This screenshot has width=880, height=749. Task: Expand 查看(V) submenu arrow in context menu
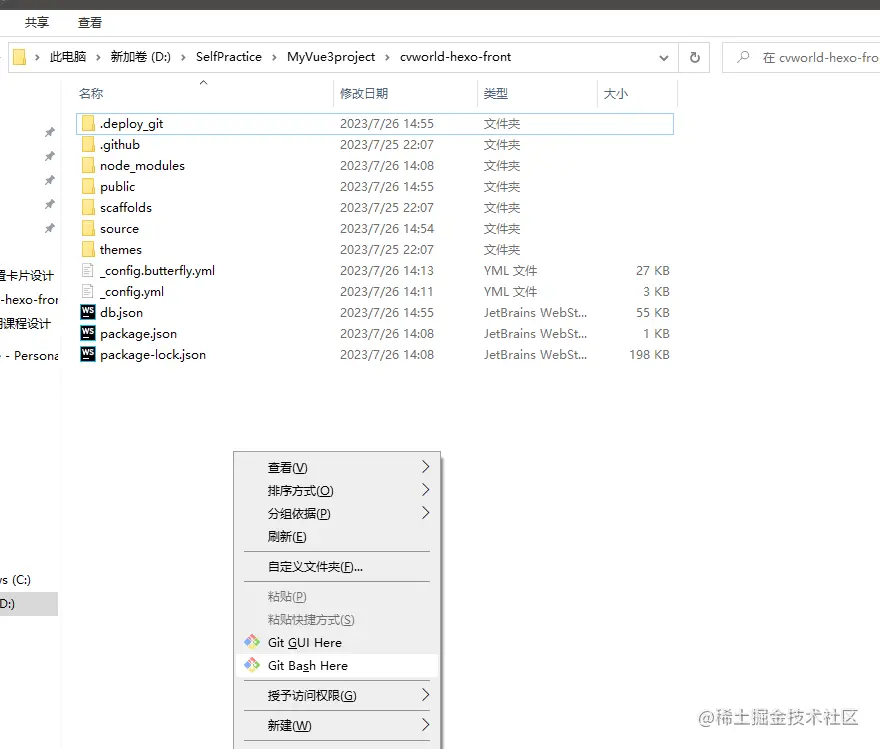point(425,467)
